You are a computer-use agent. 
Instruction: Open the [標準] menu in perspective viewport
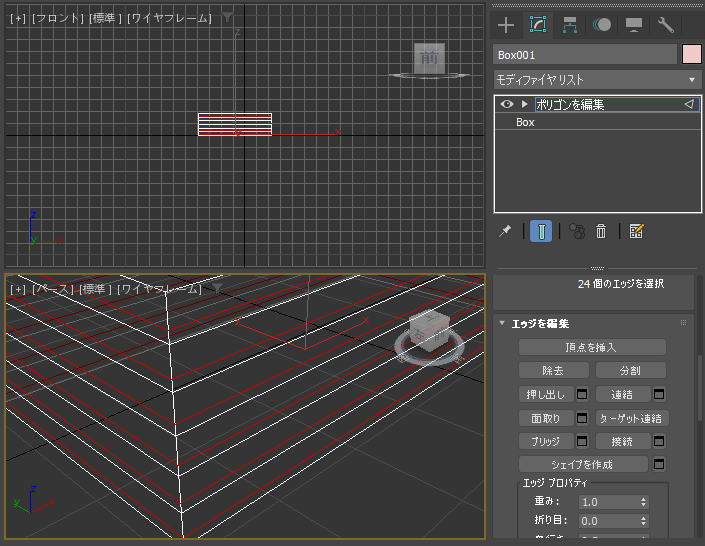[x=96, y=289]
